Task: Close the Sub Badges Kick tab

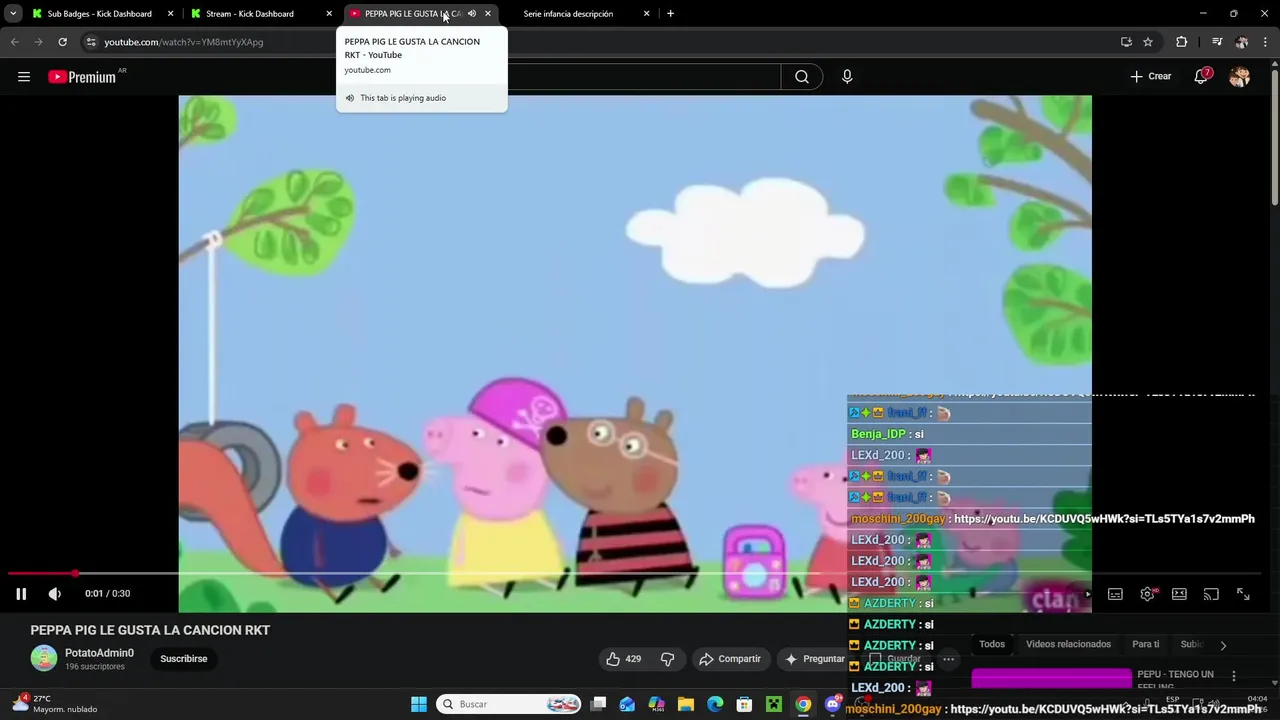Action: [x=170, y=14]
